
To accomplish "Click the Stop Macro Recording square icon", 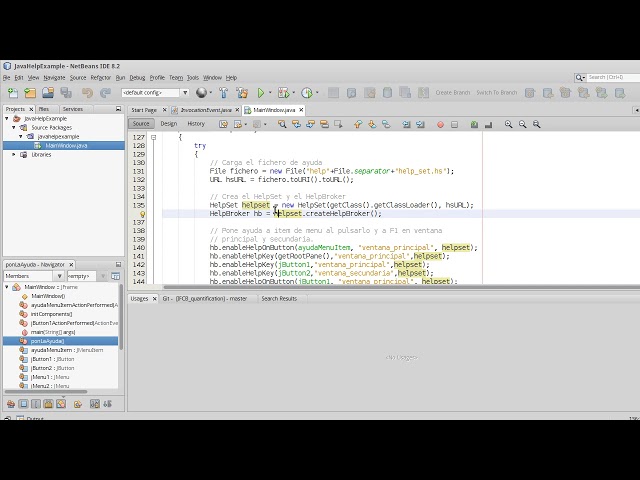I will pos(454,124).
